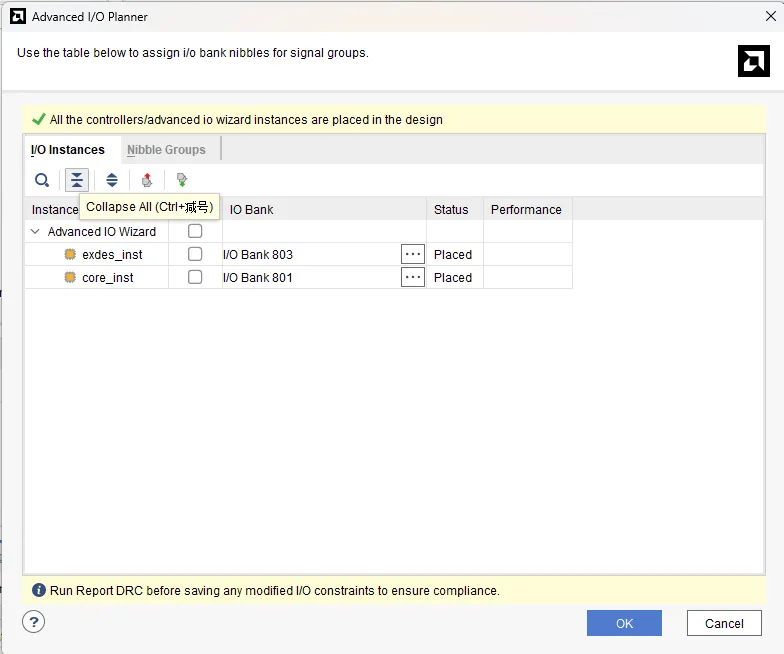Click the red up-arrow toolbar icon
Screen dimensions: 784x654
147,180
